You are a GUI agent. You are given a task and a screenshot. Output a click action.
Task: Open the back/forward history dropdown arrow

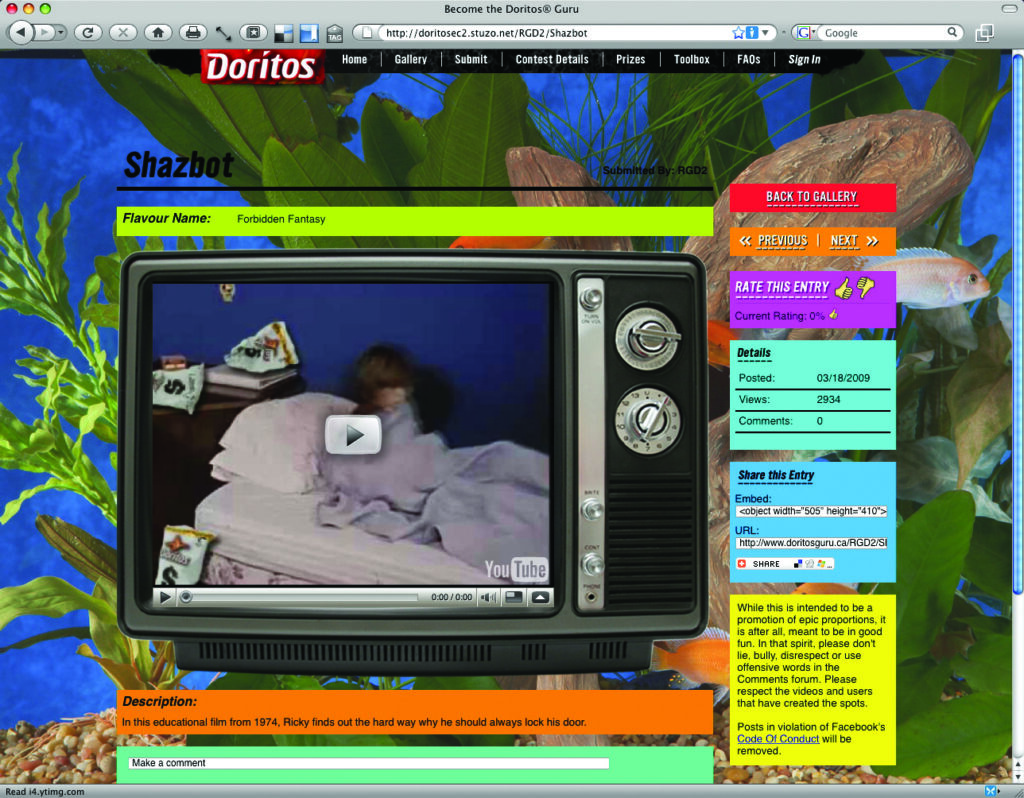tap(61, 32)
